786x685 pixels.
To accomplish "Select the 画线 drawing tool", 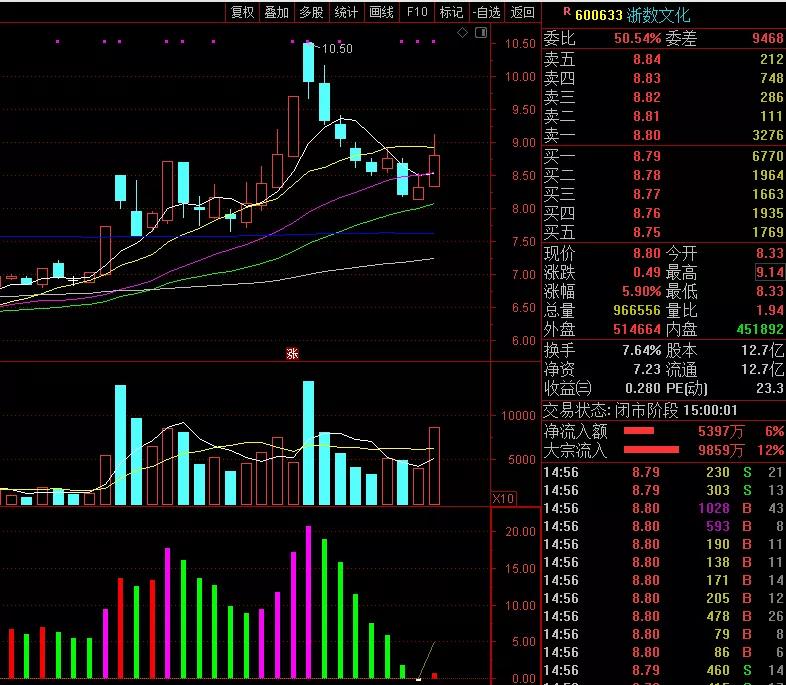I will click(x=381, y=12).
